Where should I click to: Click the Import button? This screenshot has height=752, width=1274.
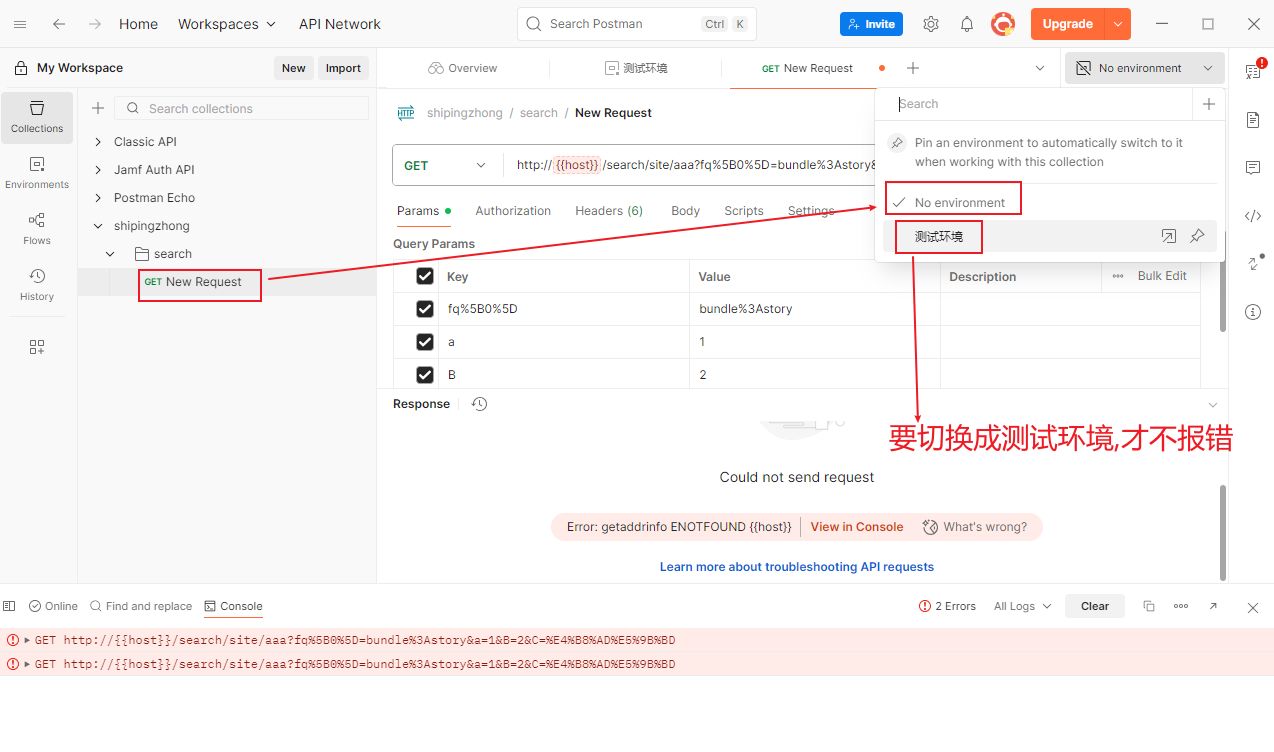tap(343, 68)
